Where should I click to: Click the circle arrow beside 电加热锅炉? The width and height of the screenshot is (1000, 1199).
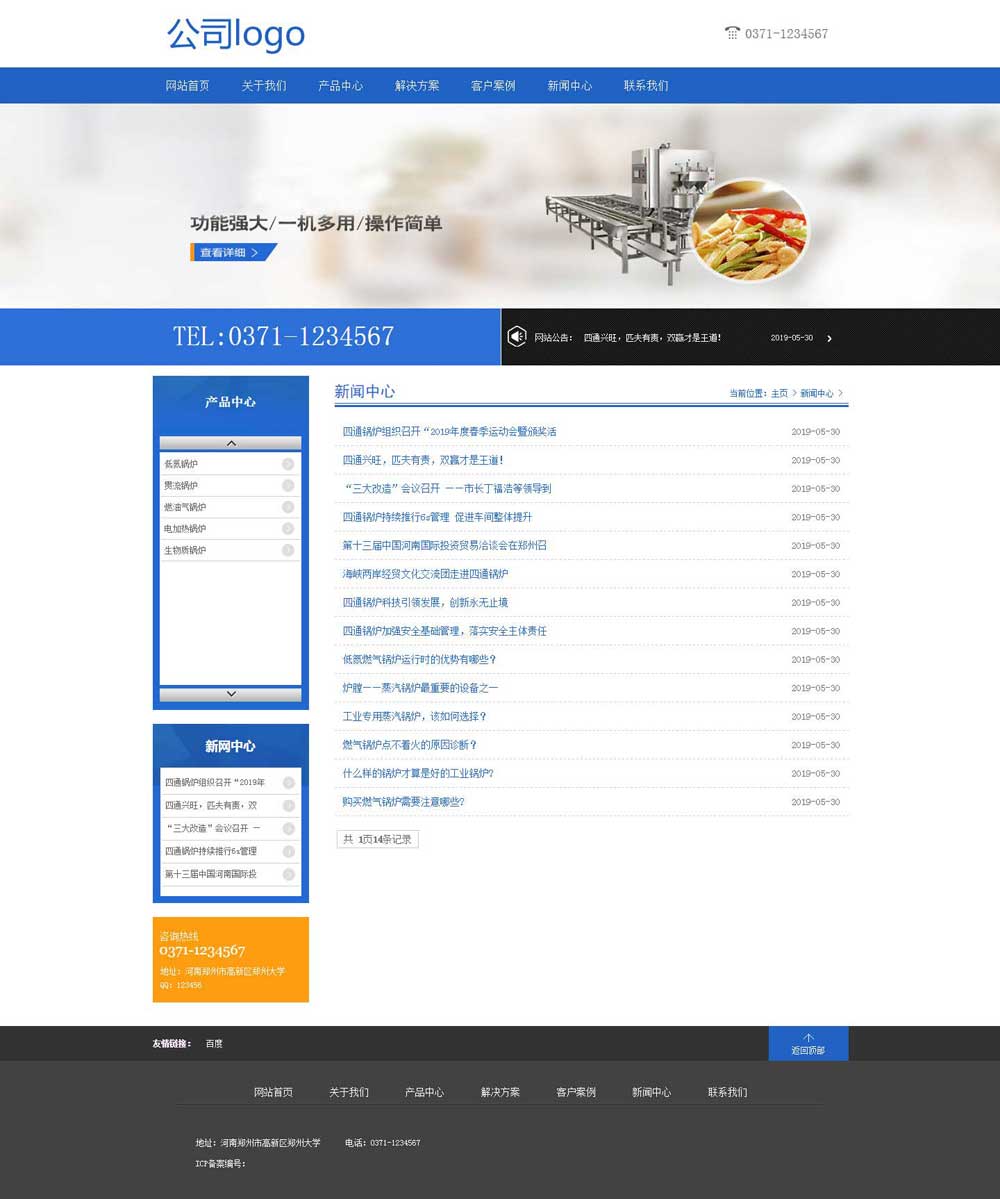pos(288,529)
